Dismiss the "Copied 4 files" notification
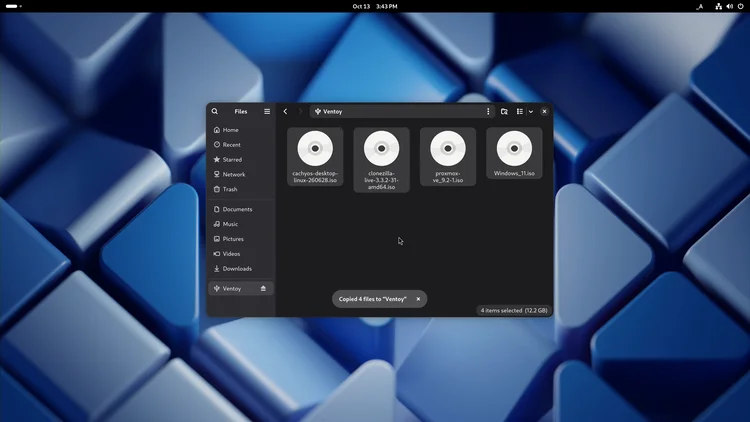This screenshot has height=422, width=750. [418, 299]
